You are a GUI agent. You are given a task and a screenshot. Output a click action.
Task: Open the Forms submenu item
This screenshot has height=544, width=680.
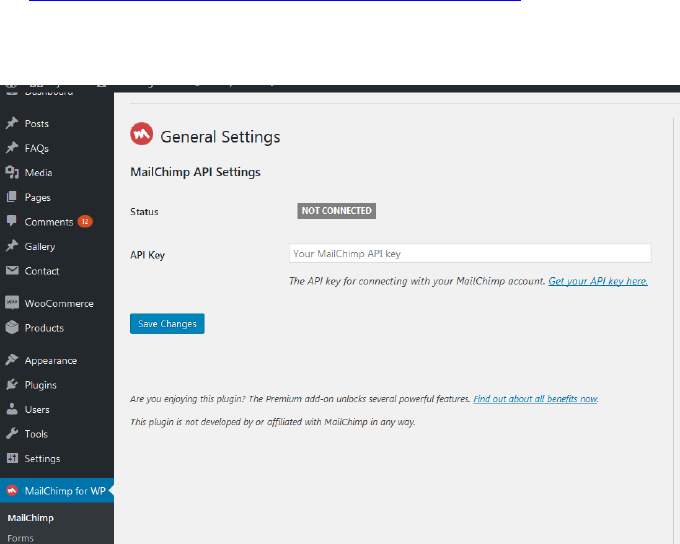(x=20, y=538)
